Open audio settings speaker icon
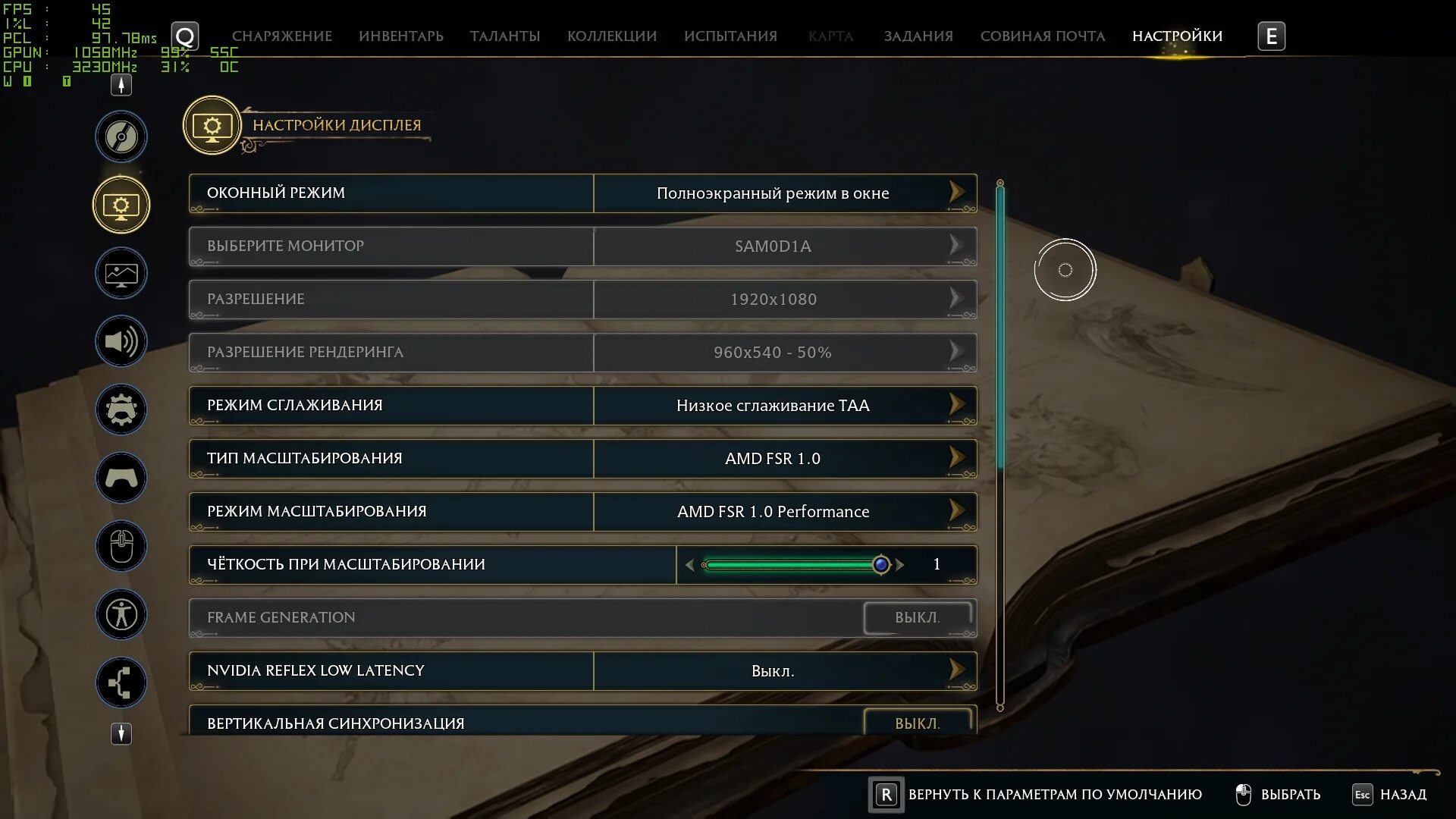This screenshot has width=1456, height=819. (x=121, y=341)
